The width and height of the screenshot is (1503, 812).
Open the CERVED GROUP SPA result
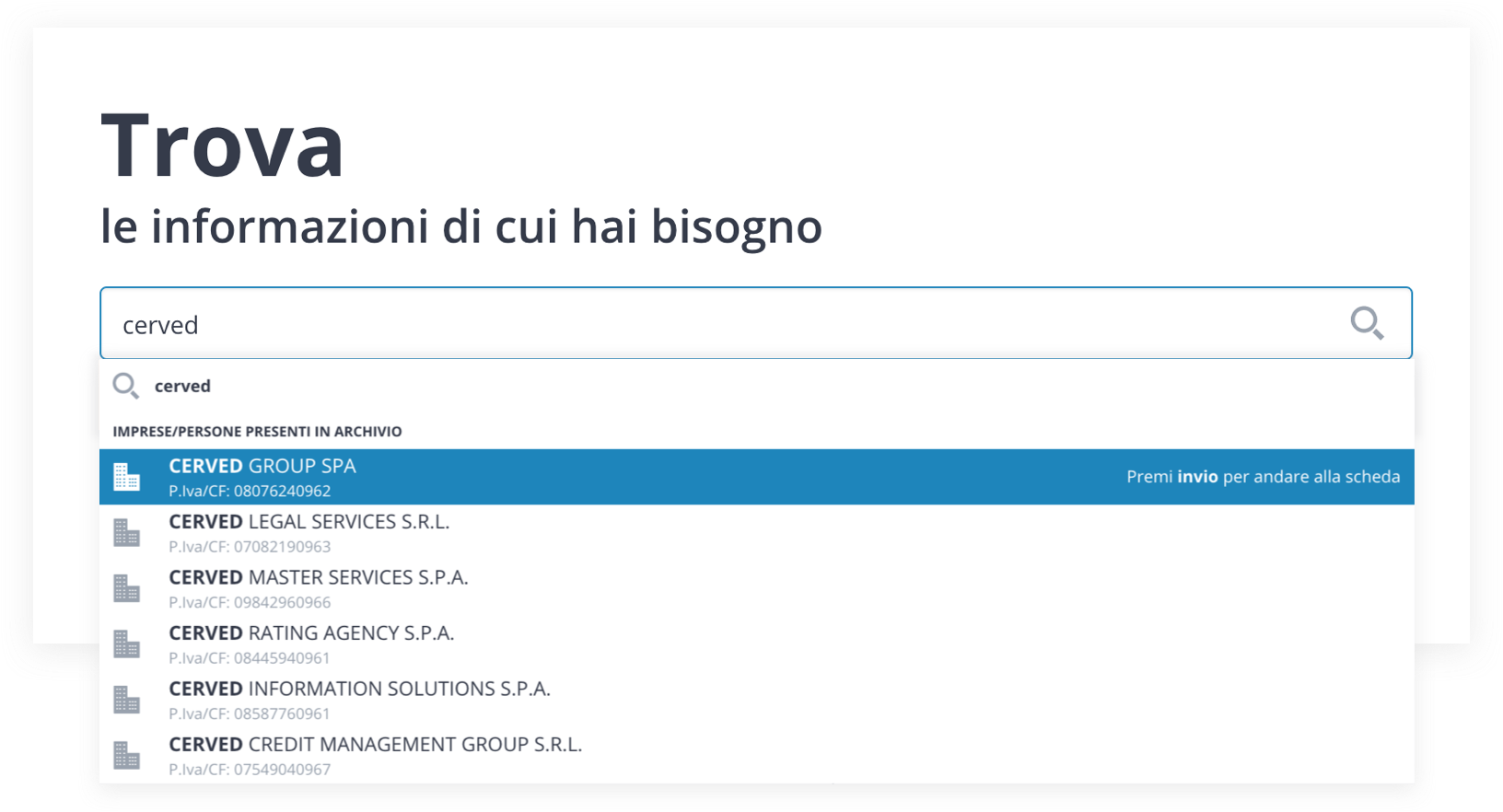point(756,477)
